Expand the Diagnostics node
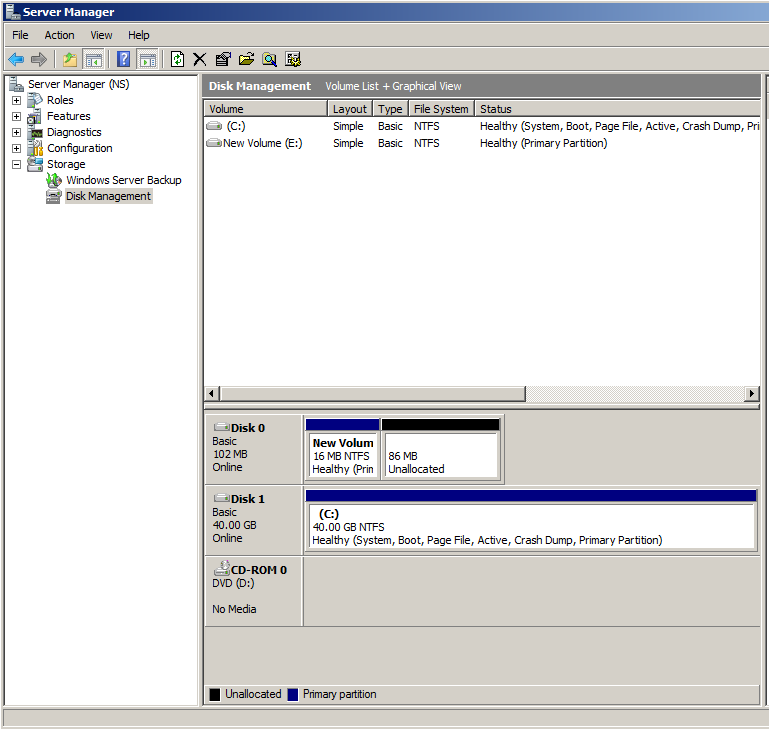 pos(16,132)
